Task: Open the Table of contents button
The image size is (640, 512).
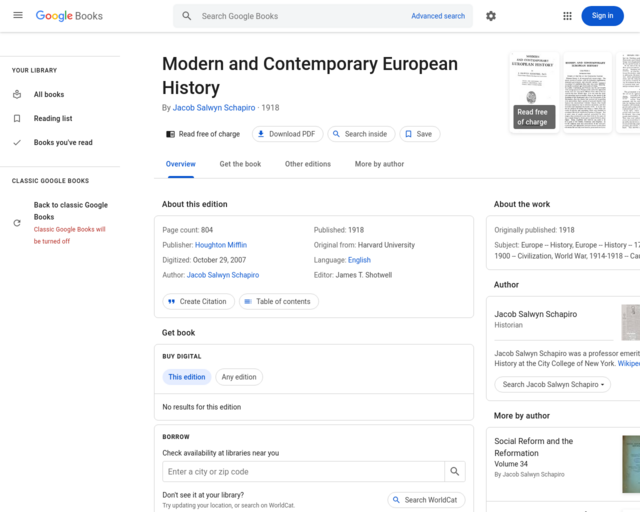Action: tap(279, 301)
